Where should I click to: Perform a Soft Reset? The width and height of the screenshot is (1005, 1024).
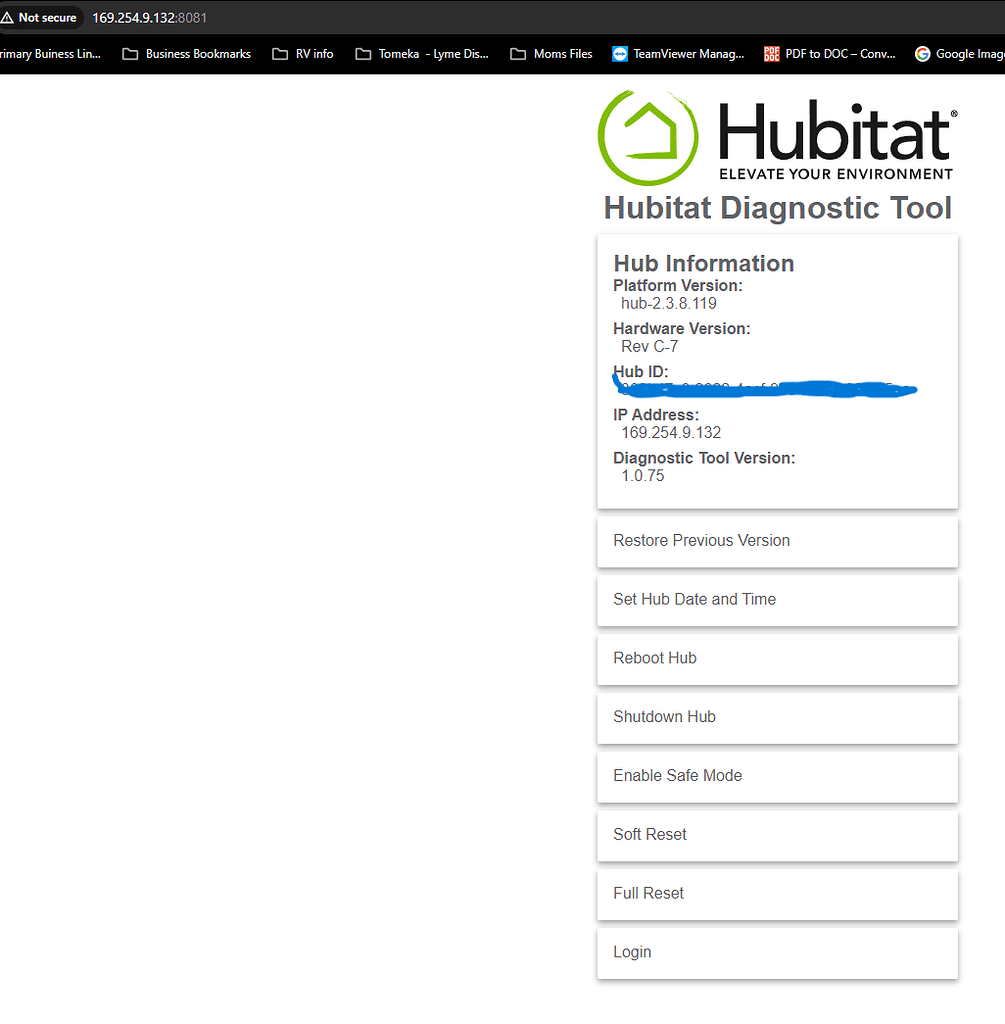777,835
